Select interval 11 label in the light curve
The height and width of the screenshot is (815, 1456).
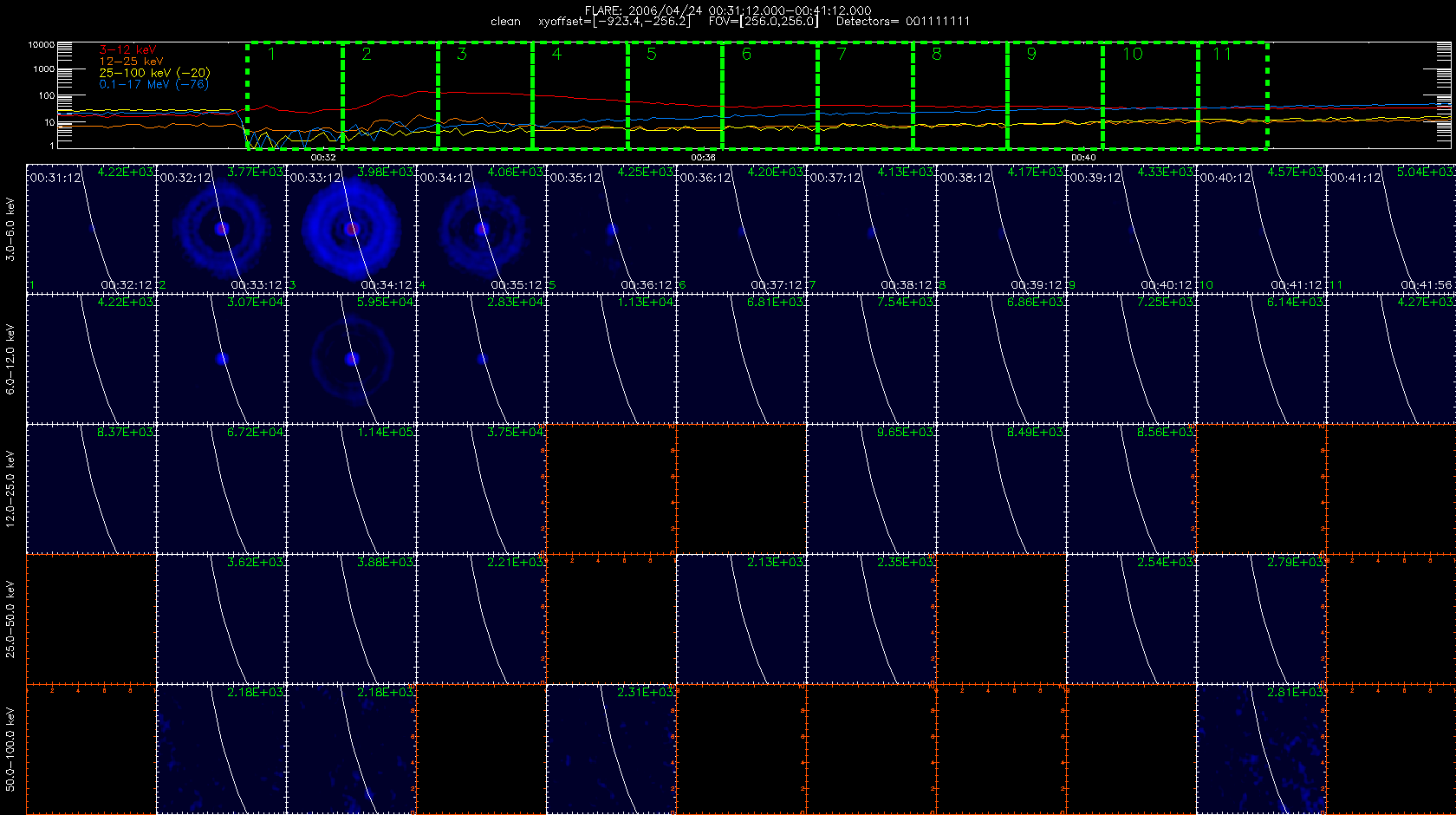[1222, 54]
